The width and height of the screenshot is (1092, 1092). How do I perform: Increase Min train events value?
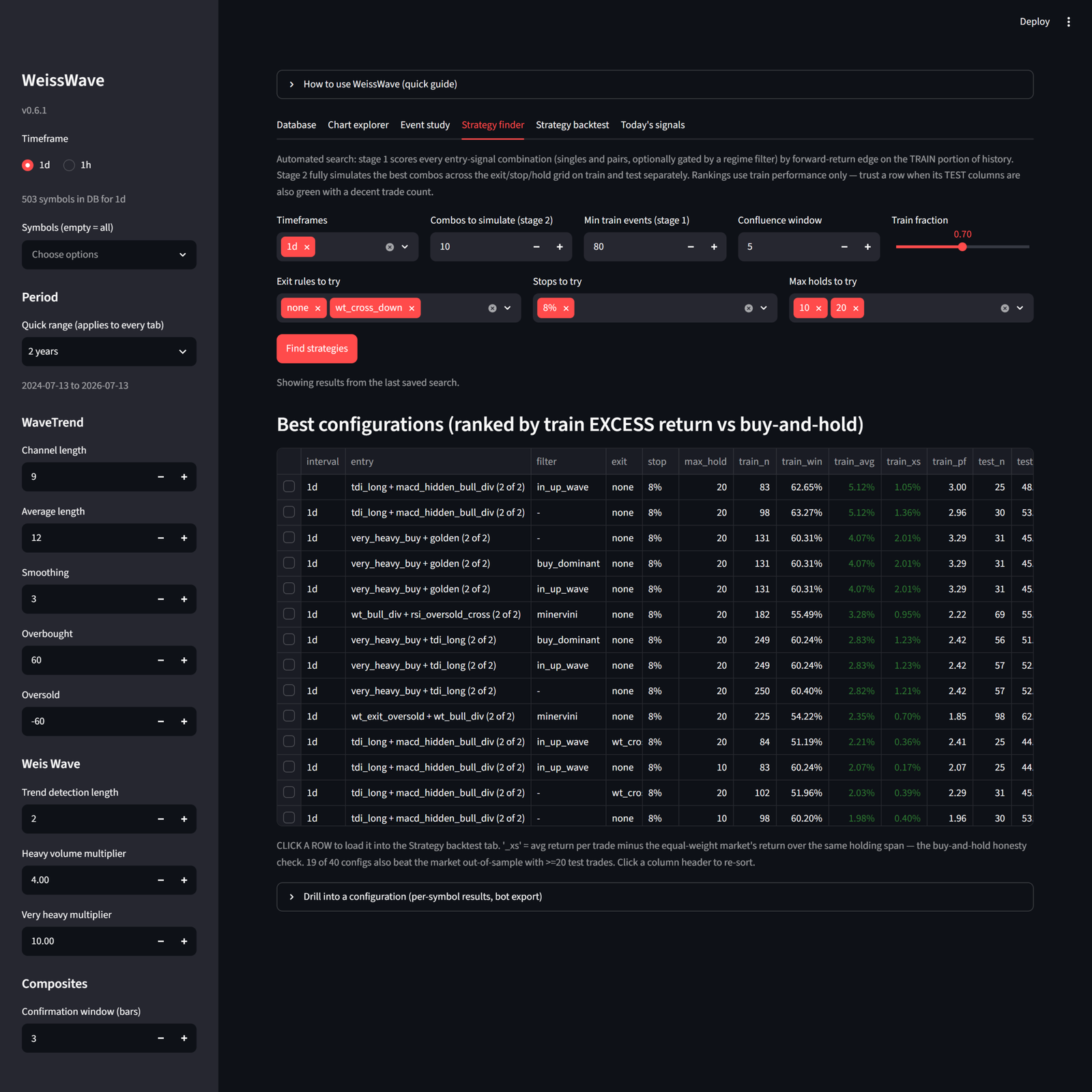point(714,247)
